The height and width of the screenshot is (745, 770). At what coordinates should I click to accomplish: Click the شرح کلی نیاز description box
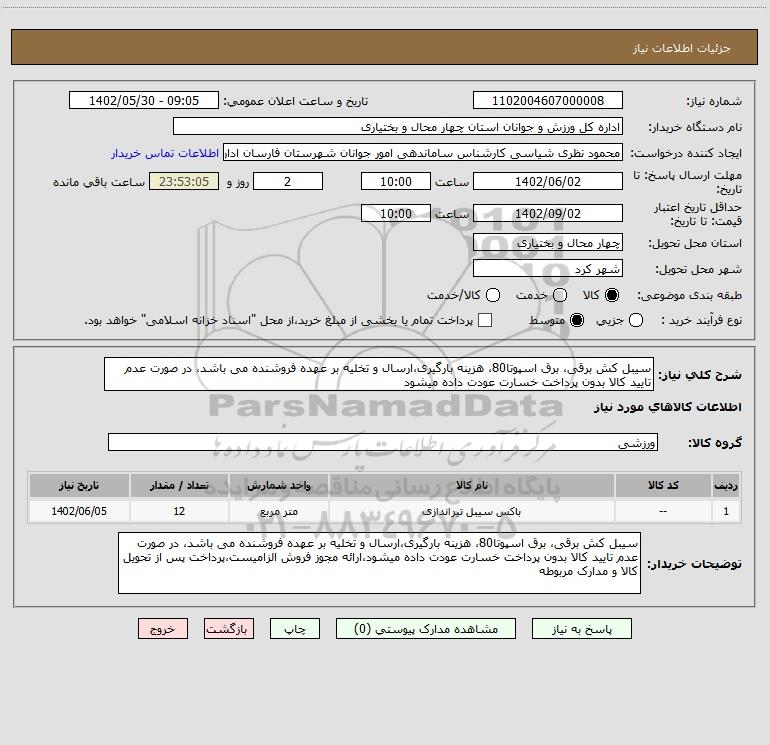[x=379, y=374]
